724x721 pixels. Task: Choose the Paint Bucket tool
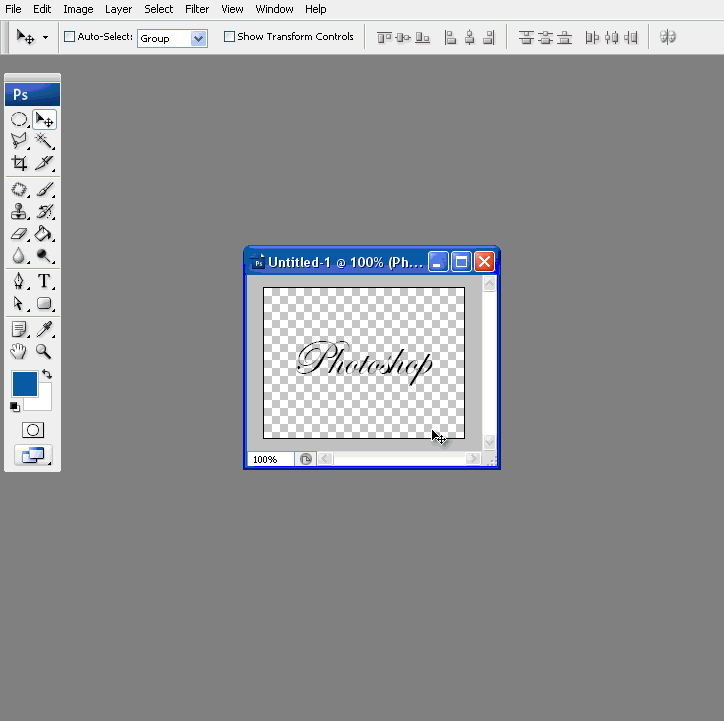click(x=44, y=234)
